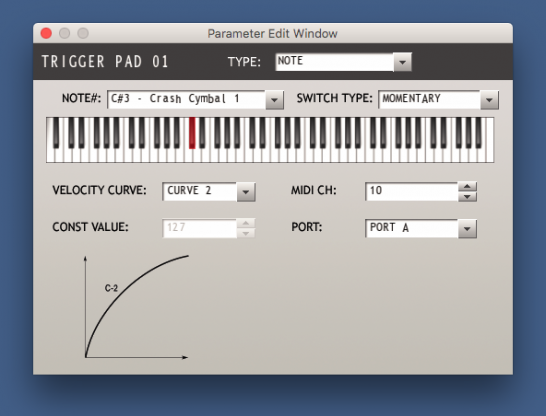This screenshot has height=416, width=546.
Task: Click the VELOCITY CURVE dropdown arrow
Action: (x=246, y=192)
